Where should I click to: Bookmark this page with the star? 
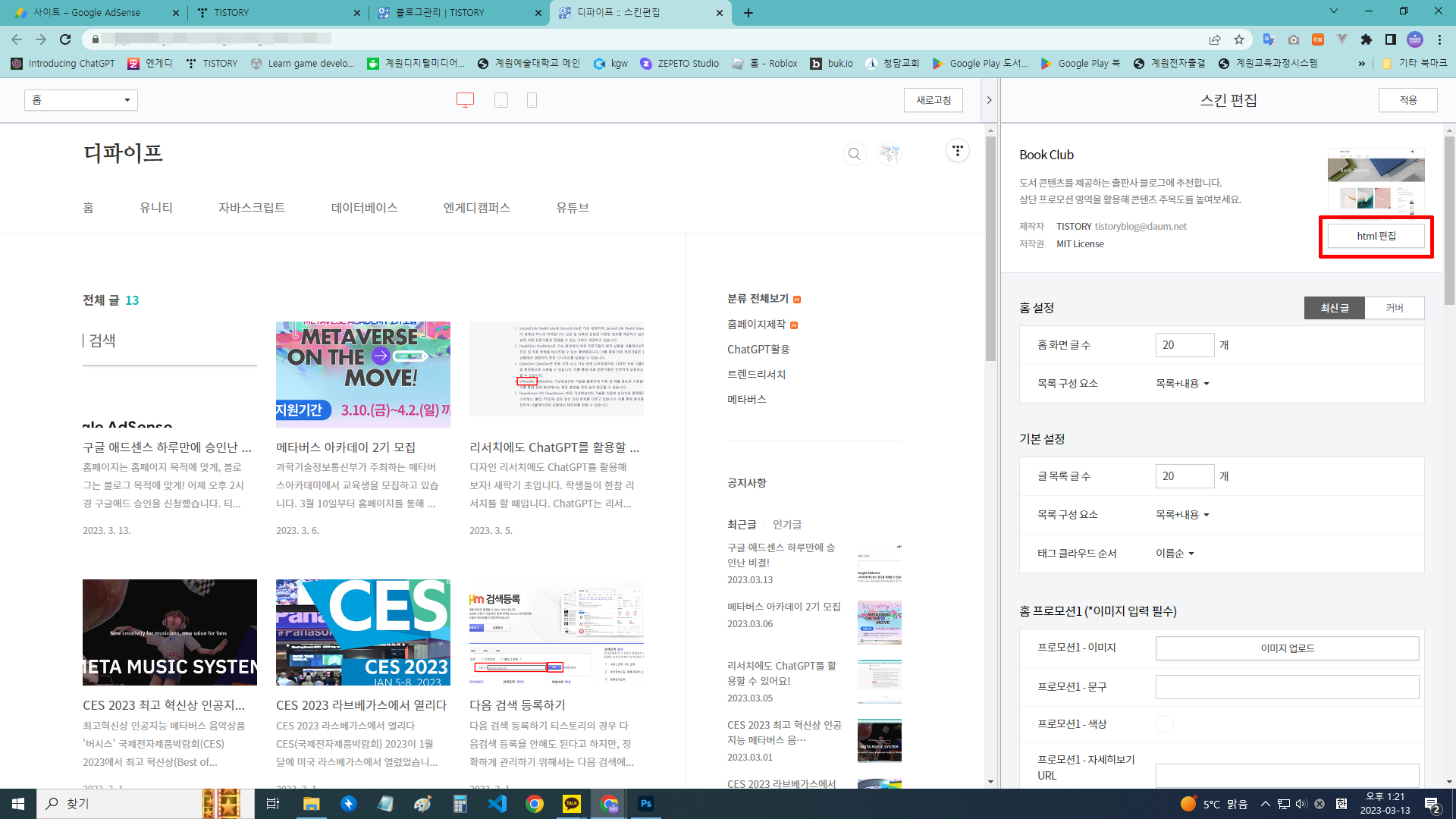point(1239,39)
